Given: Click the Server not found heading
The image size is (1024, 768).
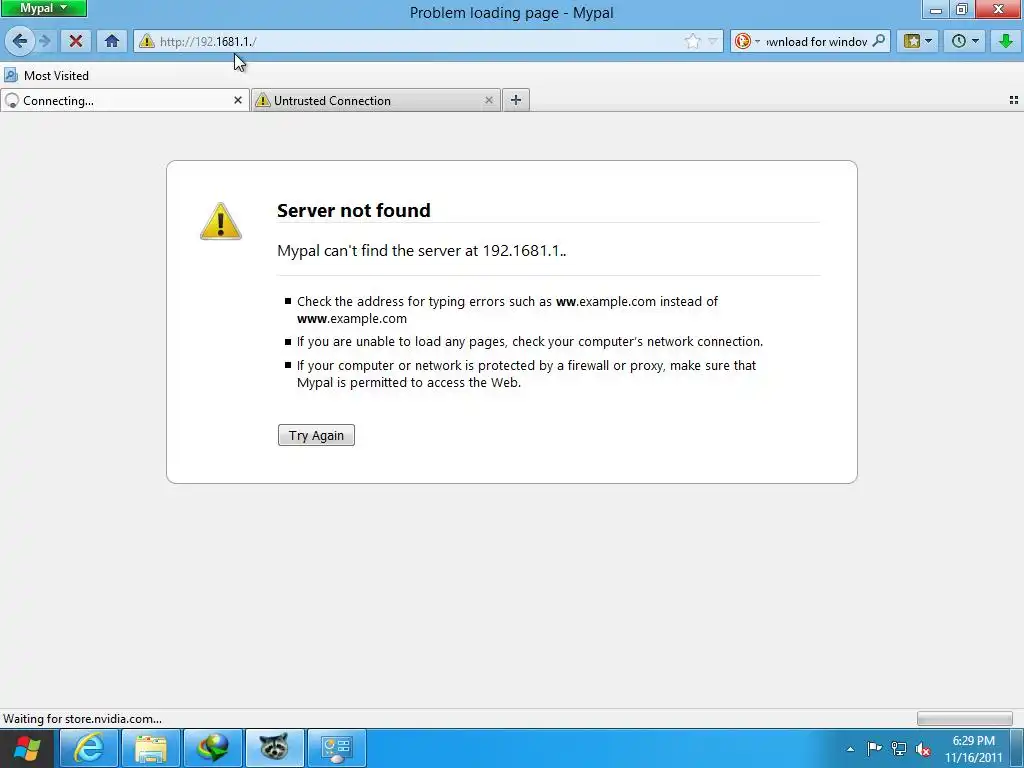Looking at the screenshot, I should 353,210.
